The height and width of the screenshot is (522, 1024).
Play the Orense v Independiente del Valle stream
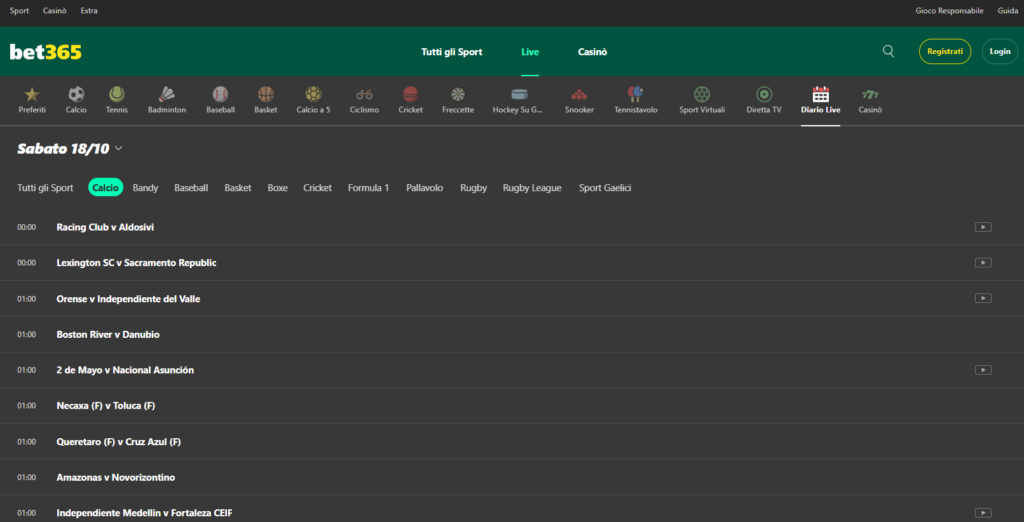(x=983, y=298)
